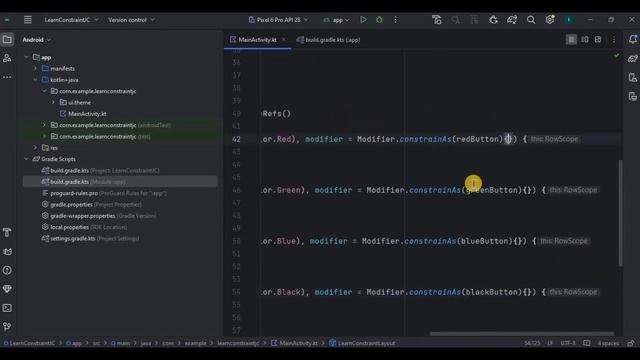The height and width of the screenshot is (360, 640).
Task: Open the Build Variants sidebar icon
Action: pyautogui.click(x=7, y=233)
